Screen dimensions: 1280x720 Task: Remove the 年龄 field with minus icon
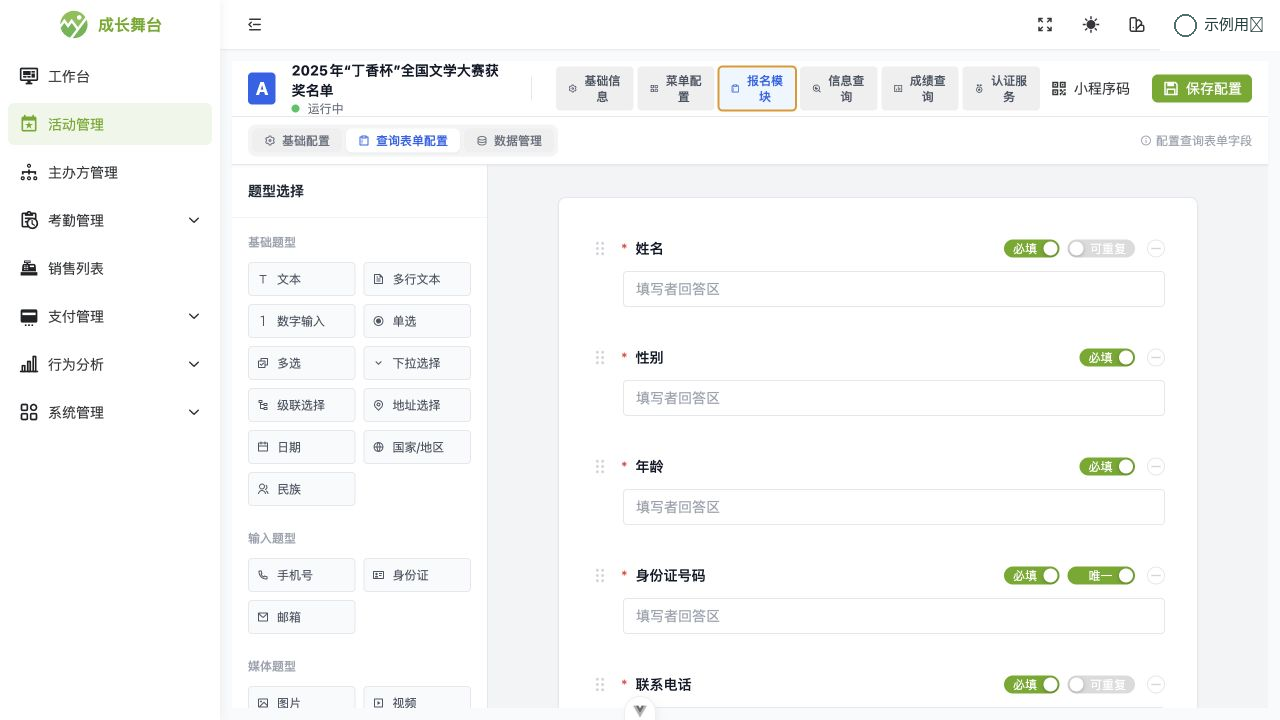pos(1156,467)
